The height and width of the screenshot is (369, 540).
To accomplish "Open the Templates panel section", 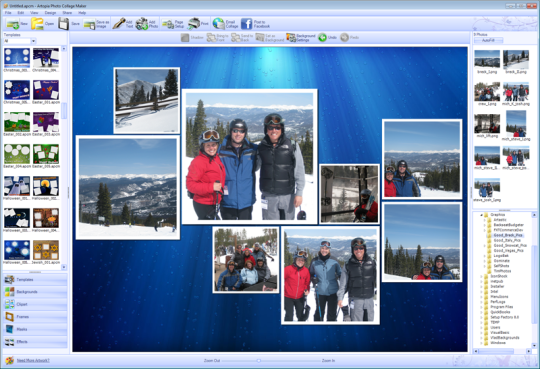I will coord(35,279).
